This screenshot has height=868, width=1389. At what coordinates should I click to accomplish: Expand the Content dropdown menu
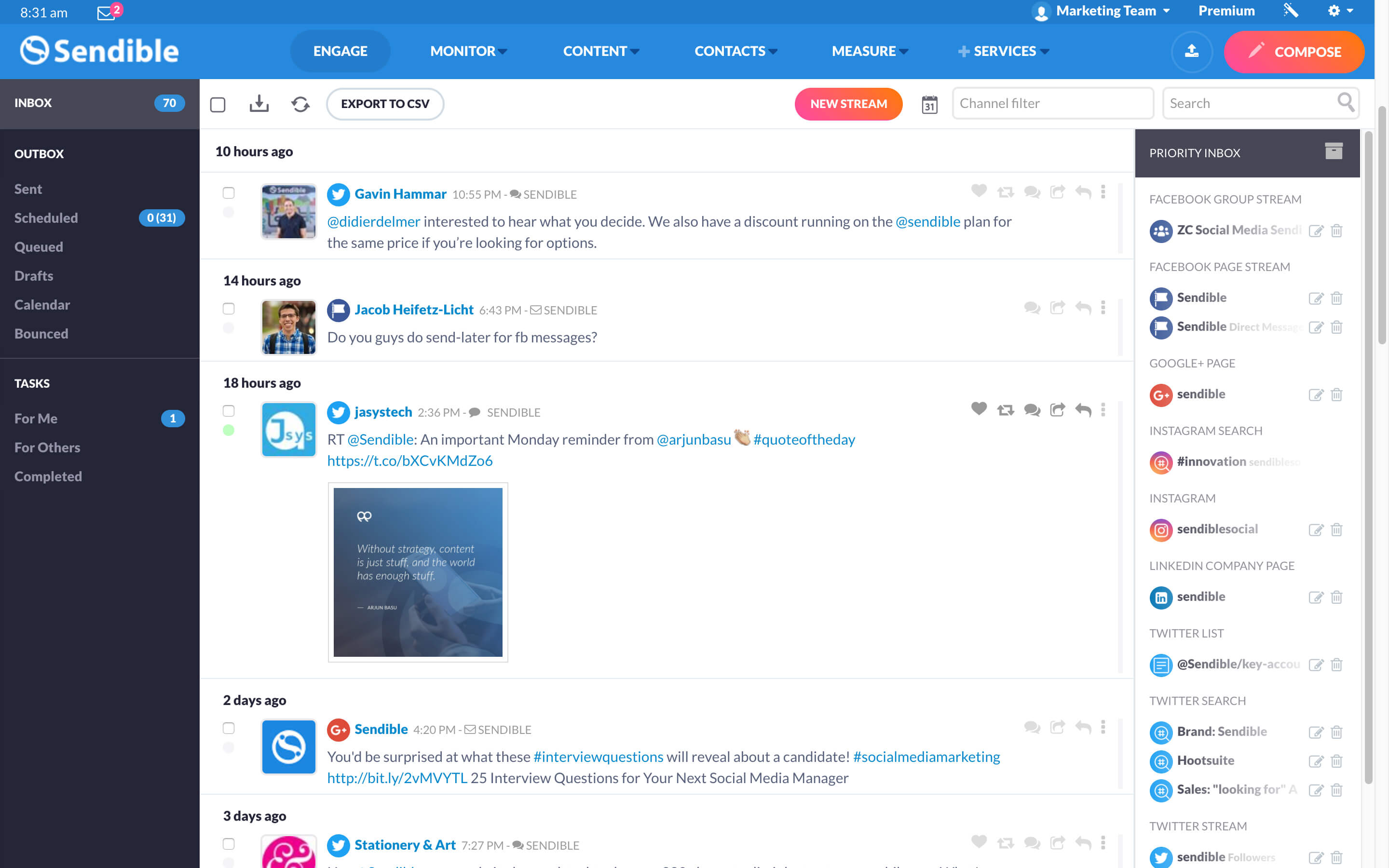pos(601,51)
